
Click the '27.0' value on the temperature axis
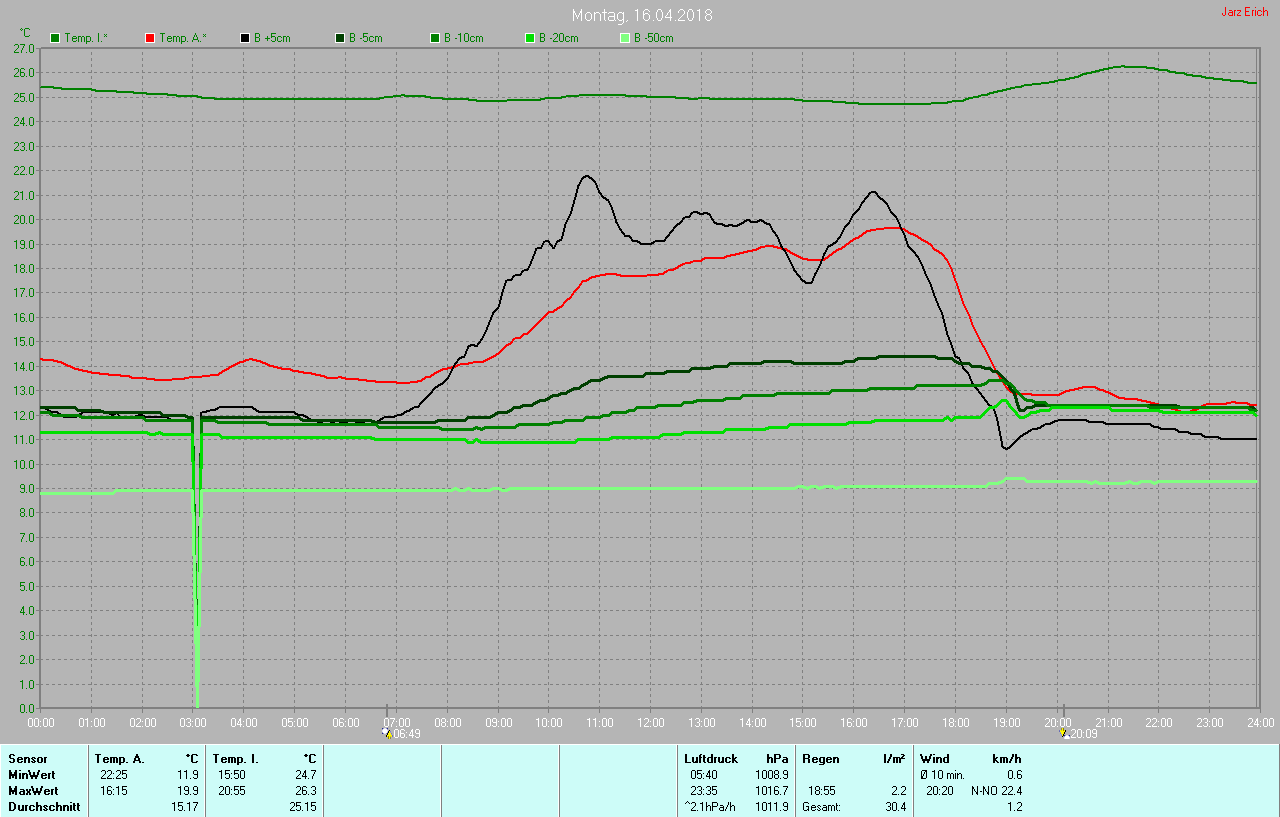25,48
